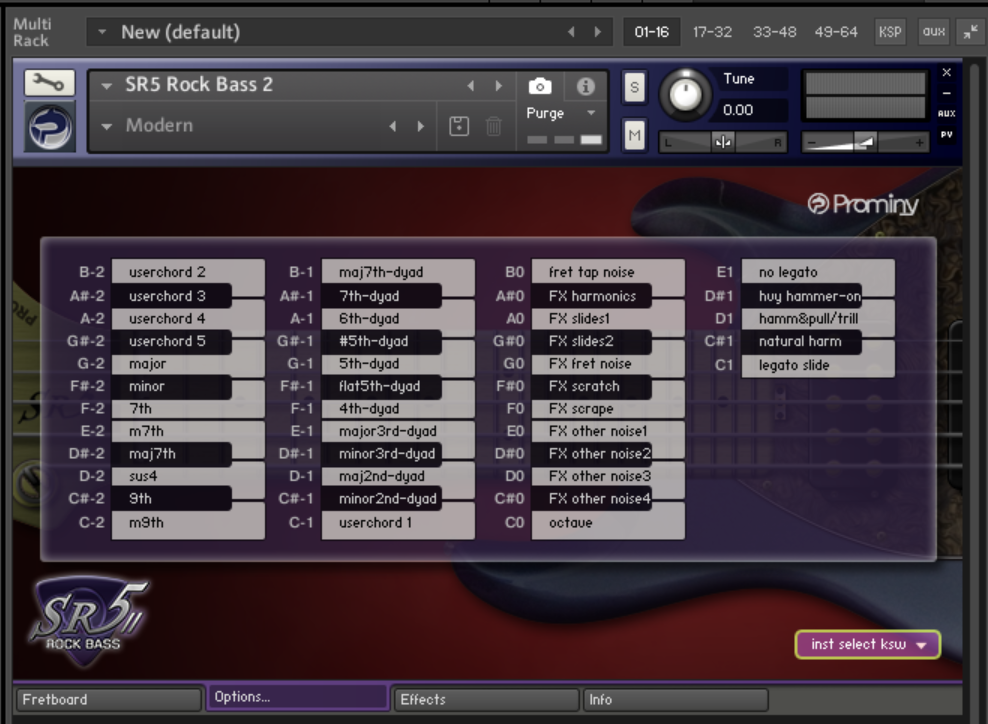The height and width of the screenshot is (724, 988).
Task: Click the pan slider between L and R
Action: click(723, 143)
